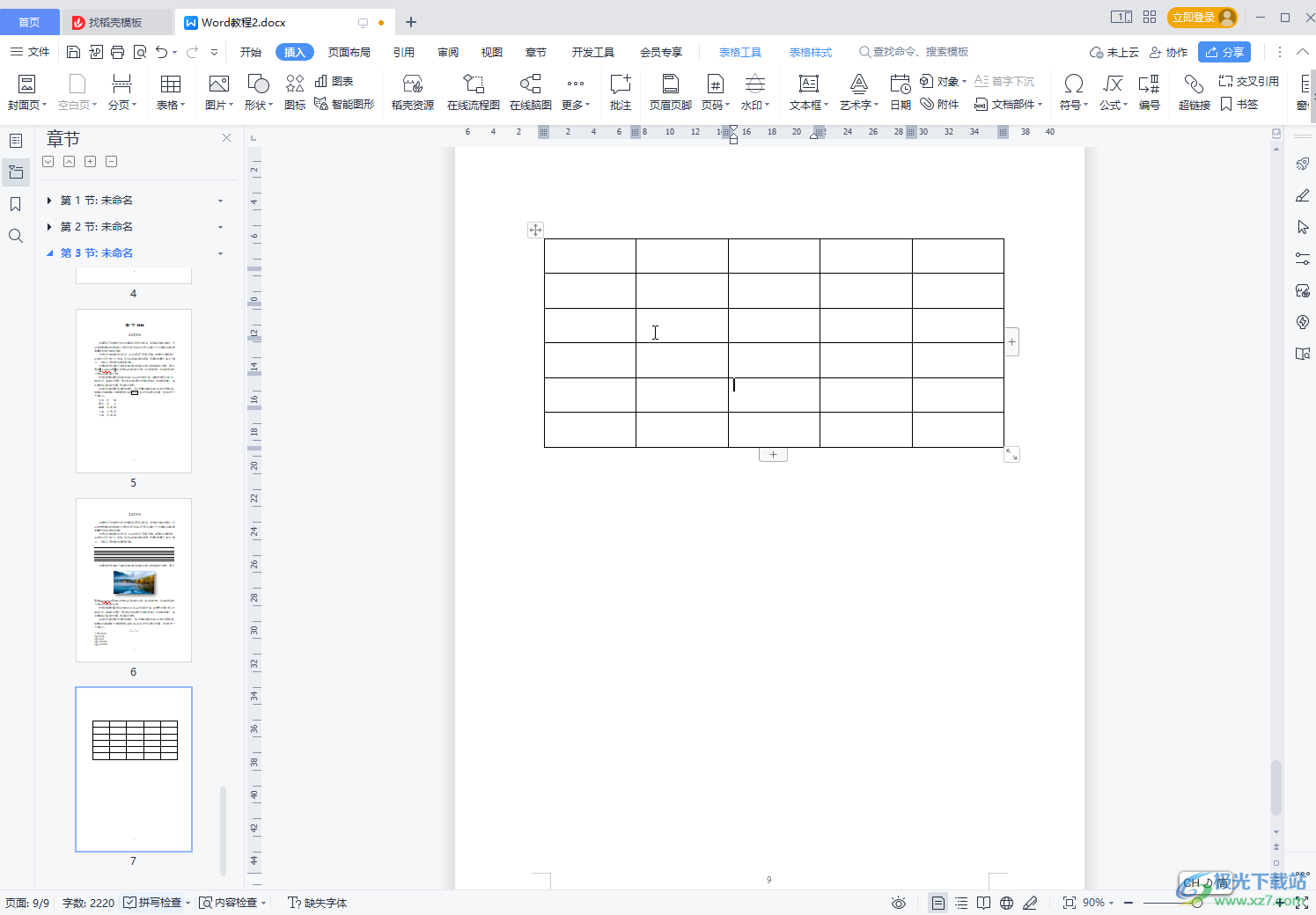1316x915 pixels.
Task: Insert a text box with 文本框
Action: [808, 92]
